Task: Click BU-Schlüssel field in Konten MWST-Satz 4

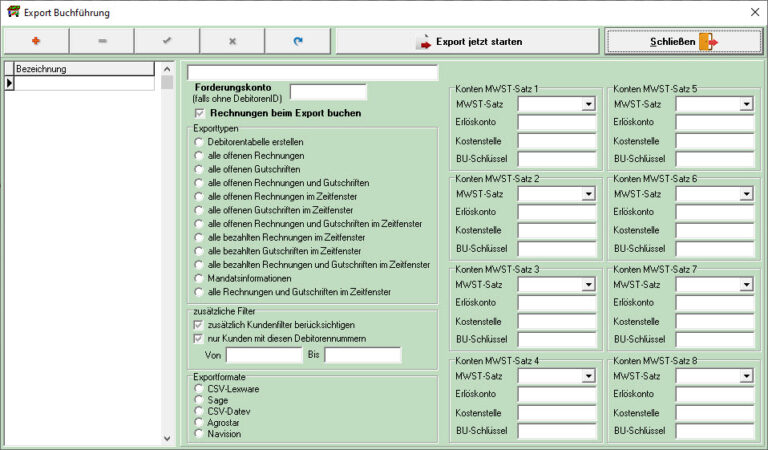Action: tap(557, 431)
